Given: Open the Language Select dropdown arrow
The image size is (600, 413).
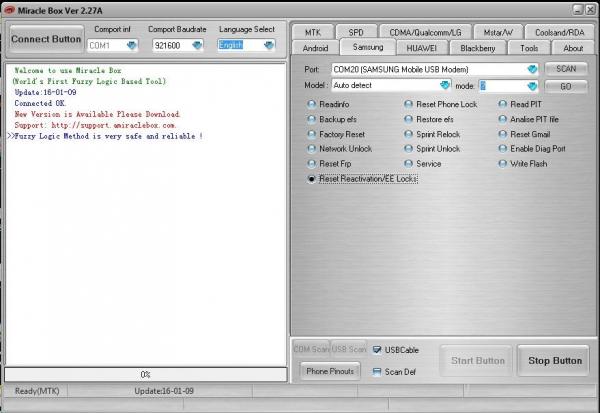Looking at the screenshot, I should point(269,45).
